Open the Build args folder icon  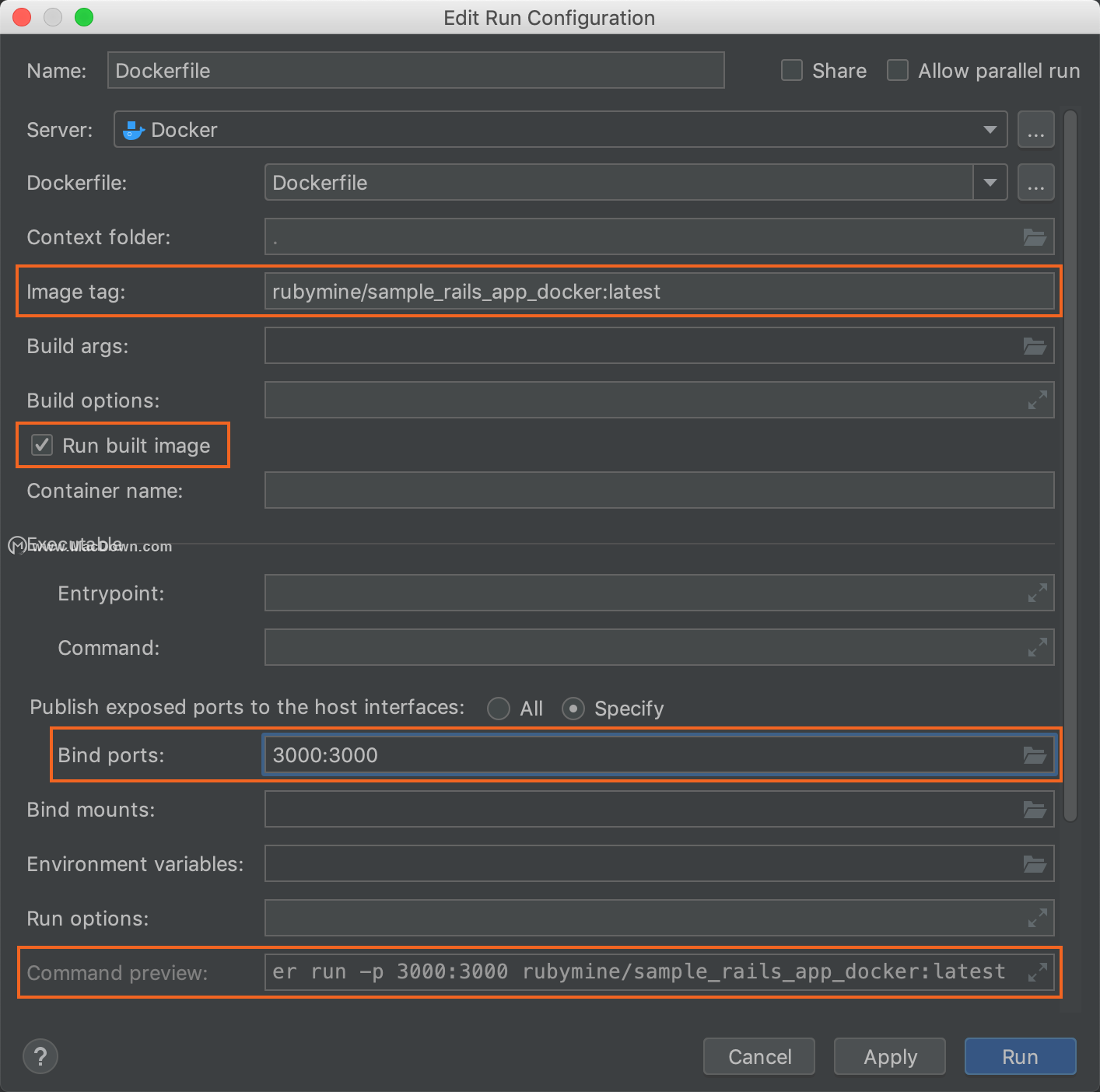point(1034,346)
